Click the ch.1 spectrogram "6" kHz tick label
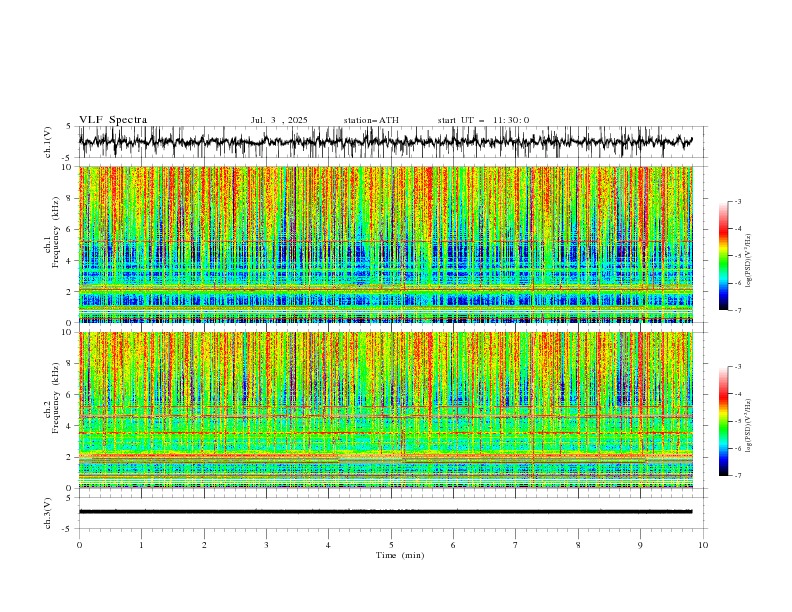792x612 pixels. (70, 229)
